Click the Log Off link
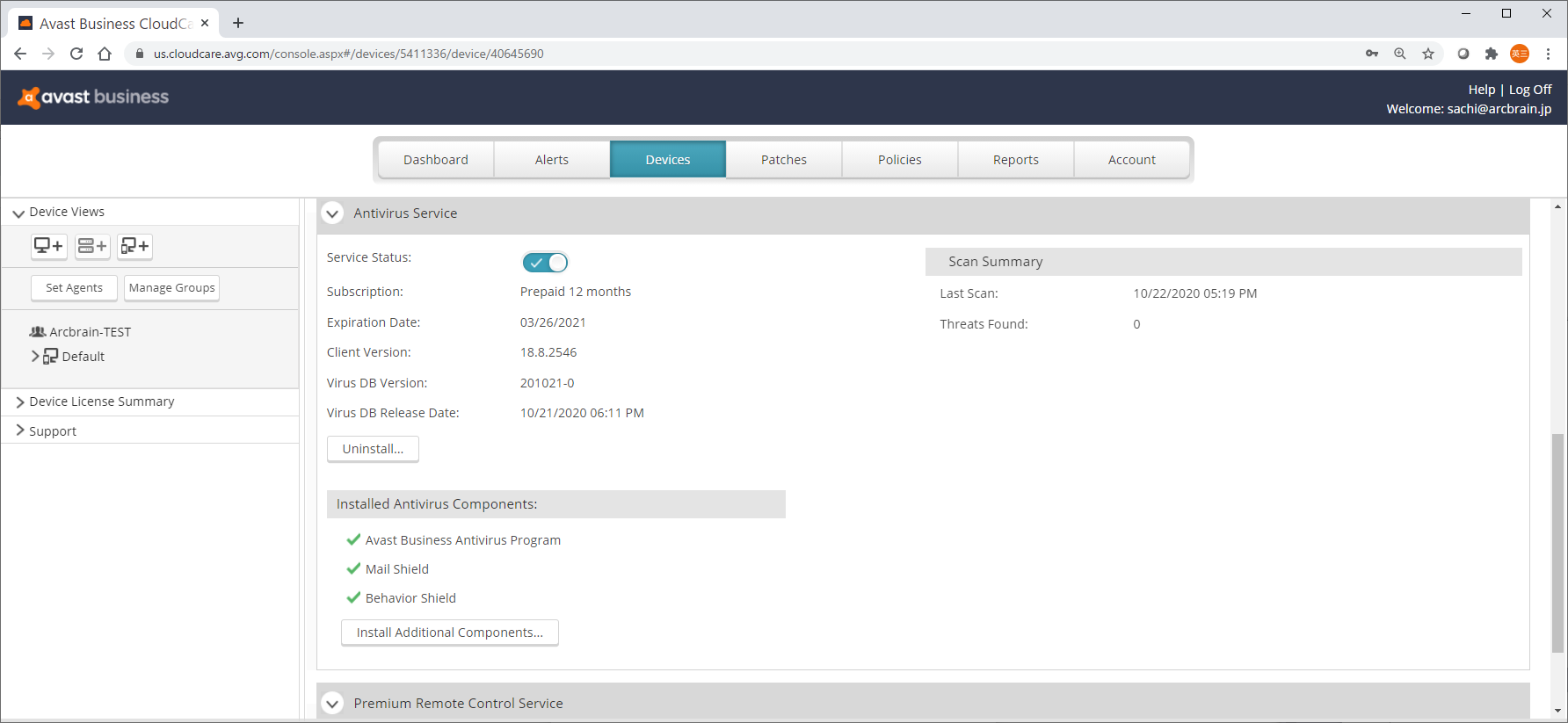This screenshot has width=1568, height=723. (x=1530, y=90)
